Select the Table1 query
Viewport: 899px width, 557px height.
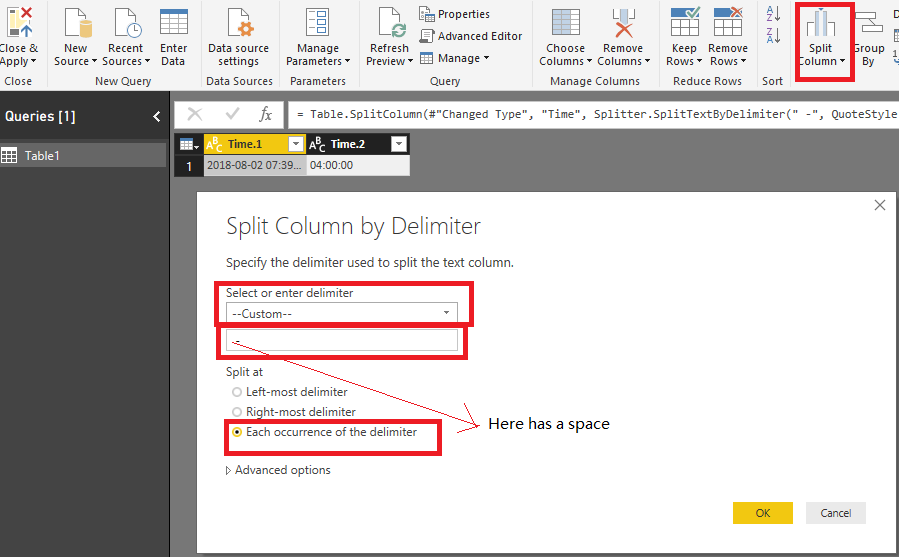(83, 155)
